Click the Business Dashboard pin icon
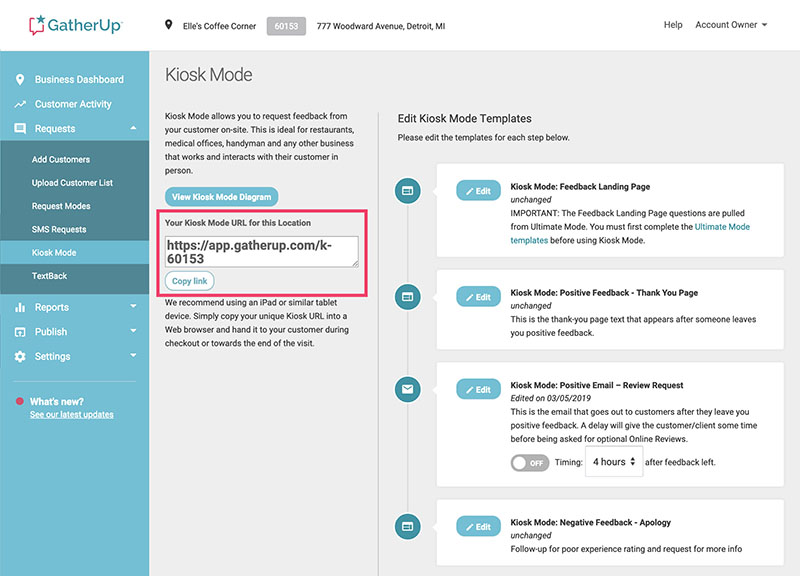This screenshot has height=576, width=800. [20, 80]
